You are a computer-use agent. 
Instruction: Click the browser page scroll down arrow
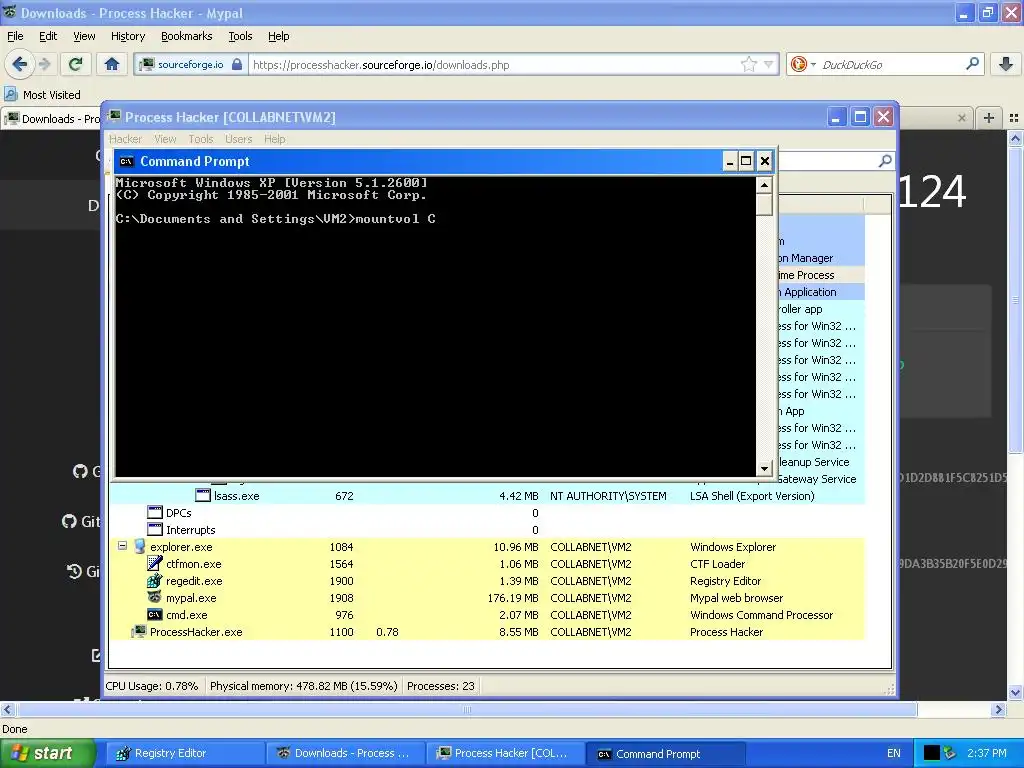1015,692
